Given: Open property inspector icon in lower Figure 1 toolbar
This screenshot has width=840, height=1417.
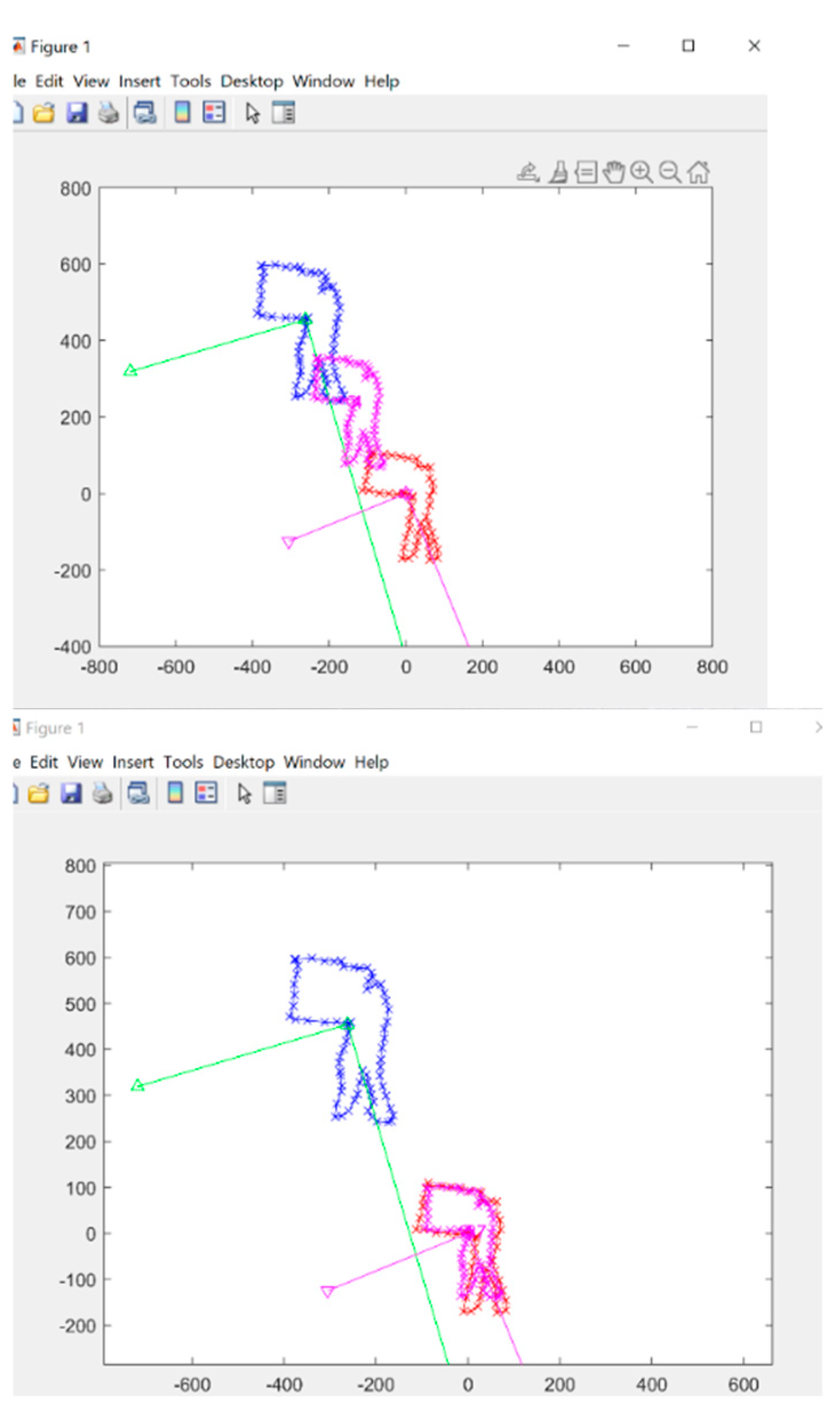Looking at the screenshot, I should click(x=275, y=792).
